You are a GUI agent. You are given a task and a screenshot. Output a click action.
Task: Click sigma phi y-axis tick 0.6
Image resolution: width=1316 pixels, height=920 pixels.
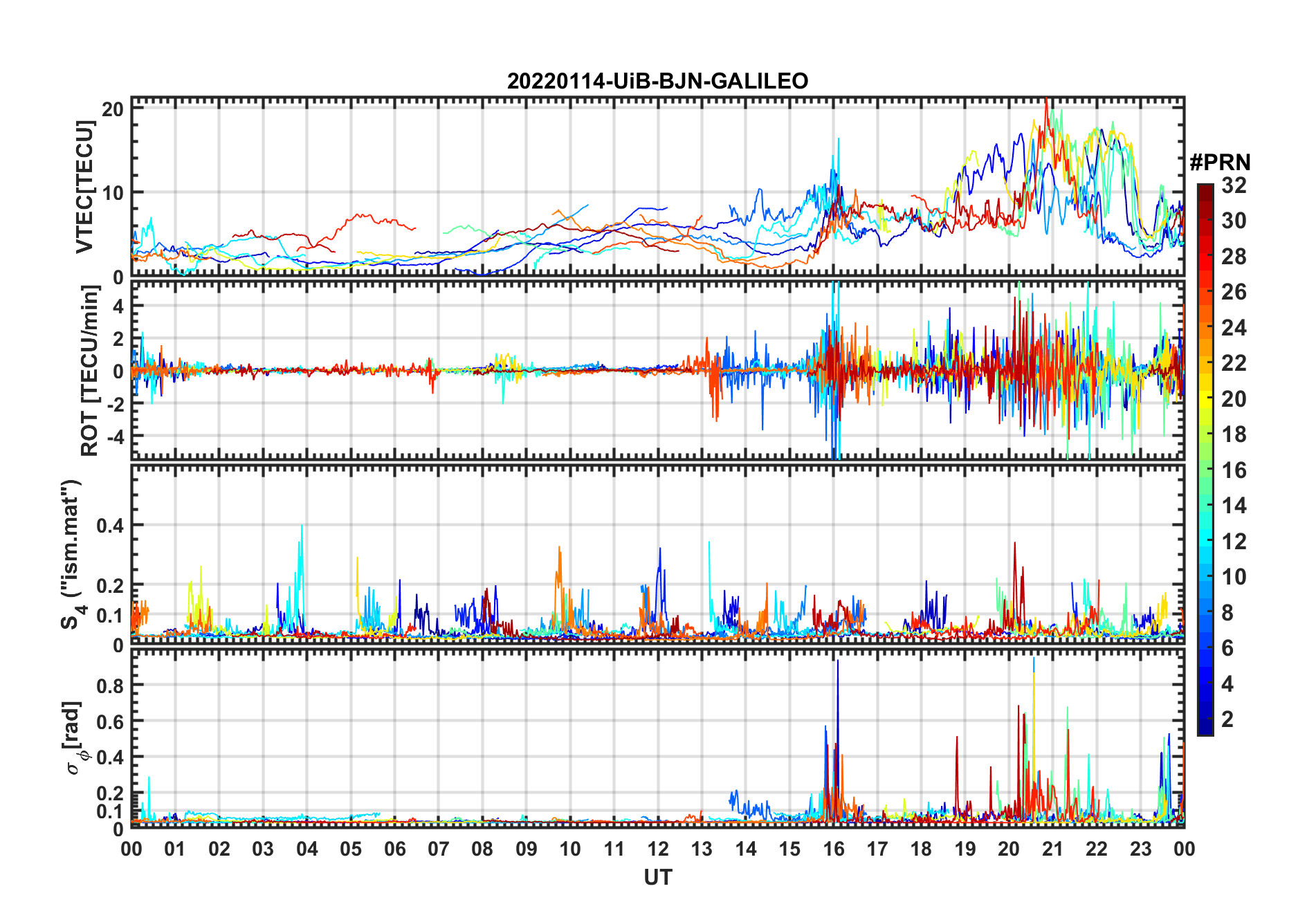110,721
